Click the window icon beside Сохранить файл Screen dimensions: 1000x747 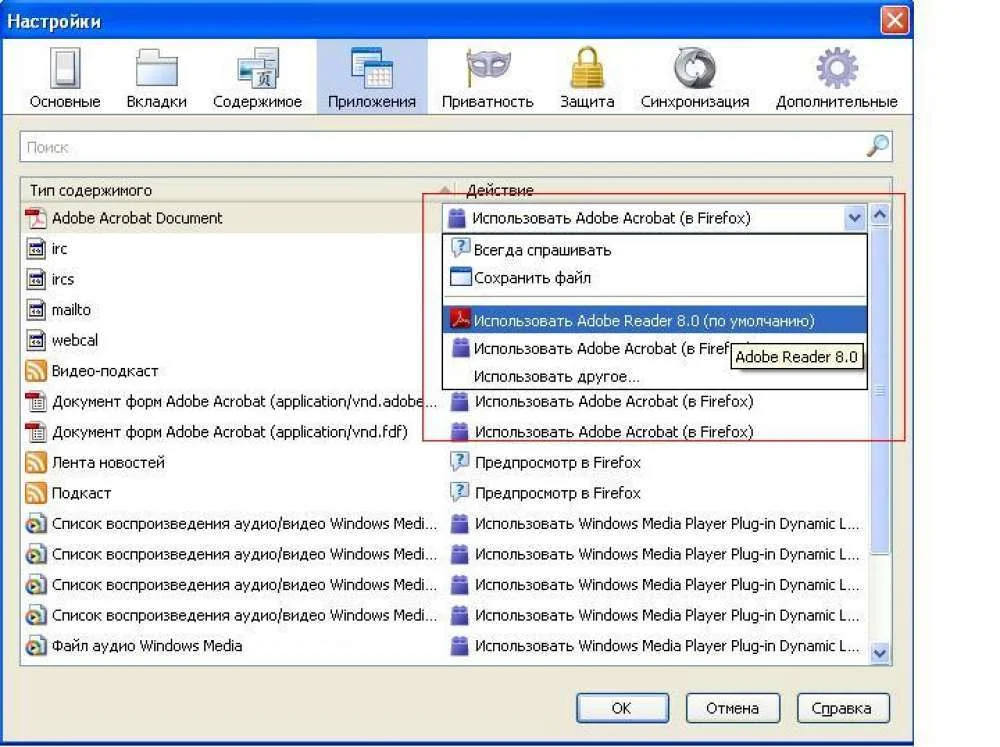[x=460, y=277]
